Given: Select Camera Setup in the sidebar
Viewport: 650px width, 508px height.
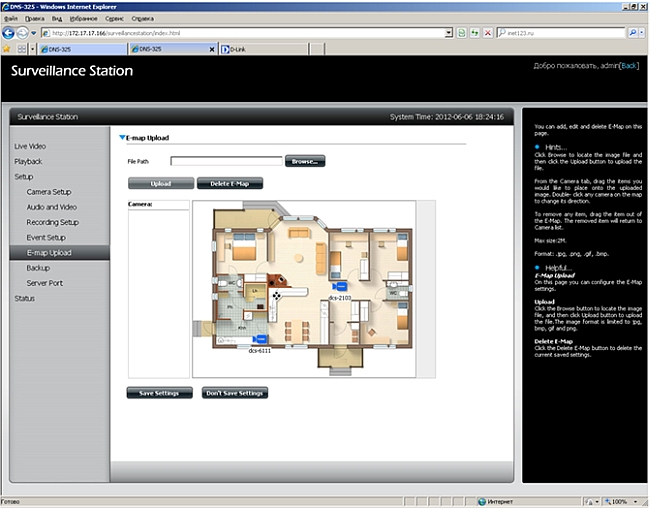Looking at the screenshot, I should [x=49, y=192].
